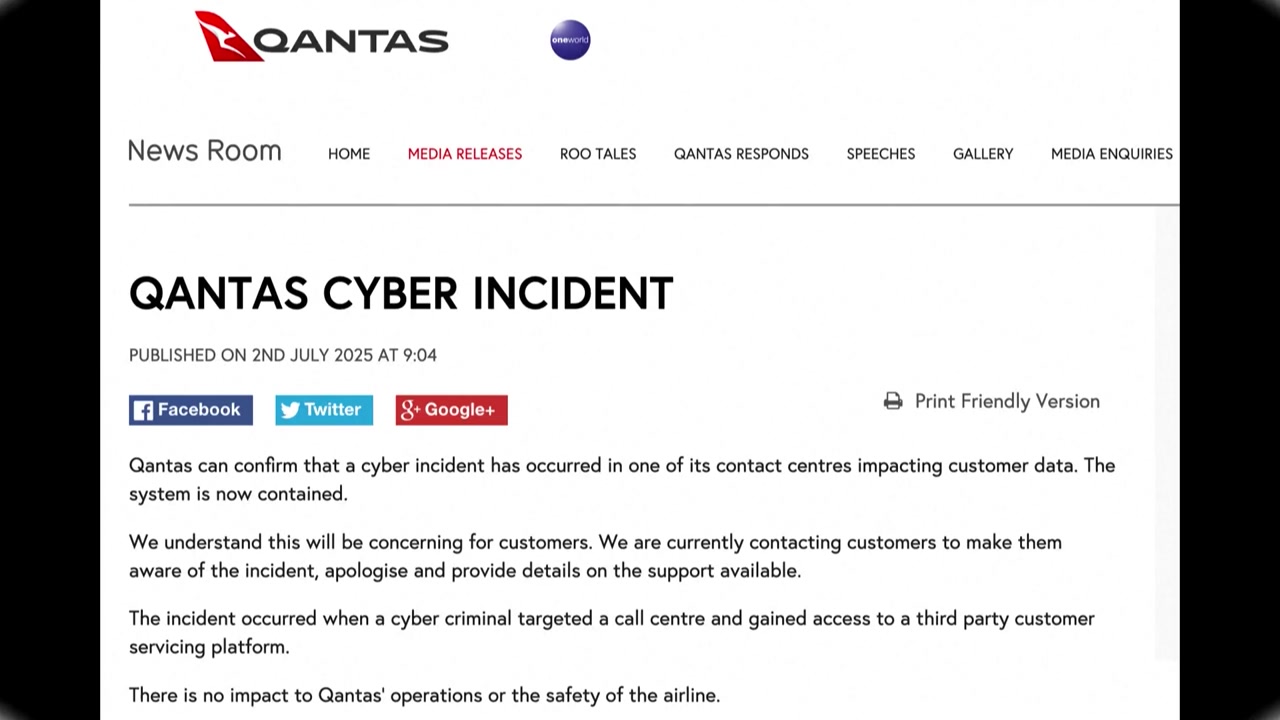Open the Media Enquiries page
Image resolution: width=1280 pixels, height=720 pixels.
(x=1112, y=154)
